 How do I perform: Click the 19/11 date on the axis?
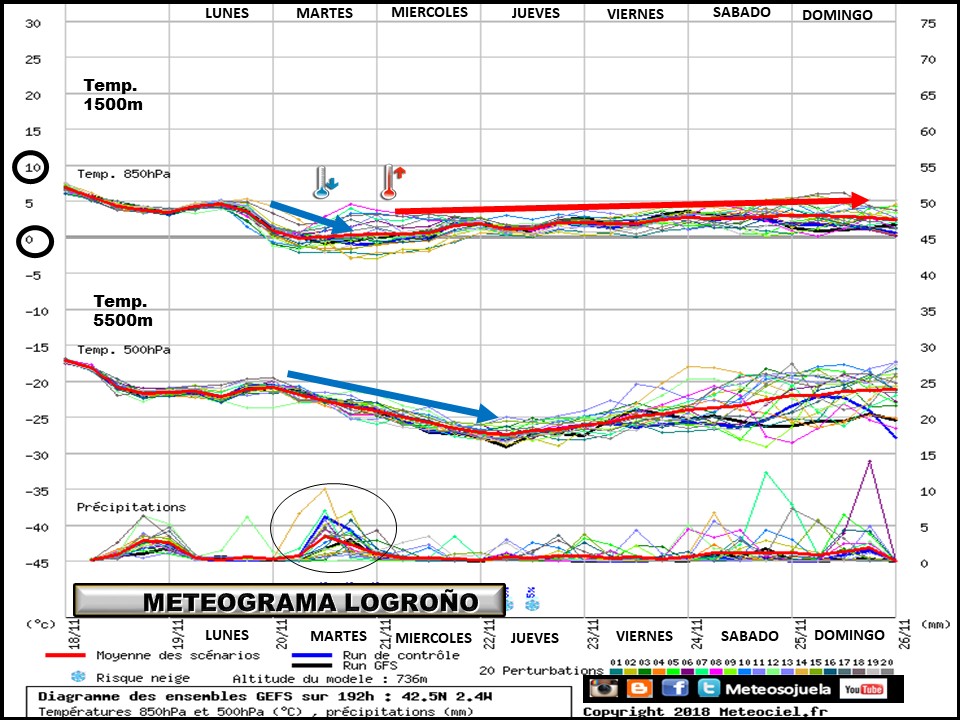[x=179, y=634]
